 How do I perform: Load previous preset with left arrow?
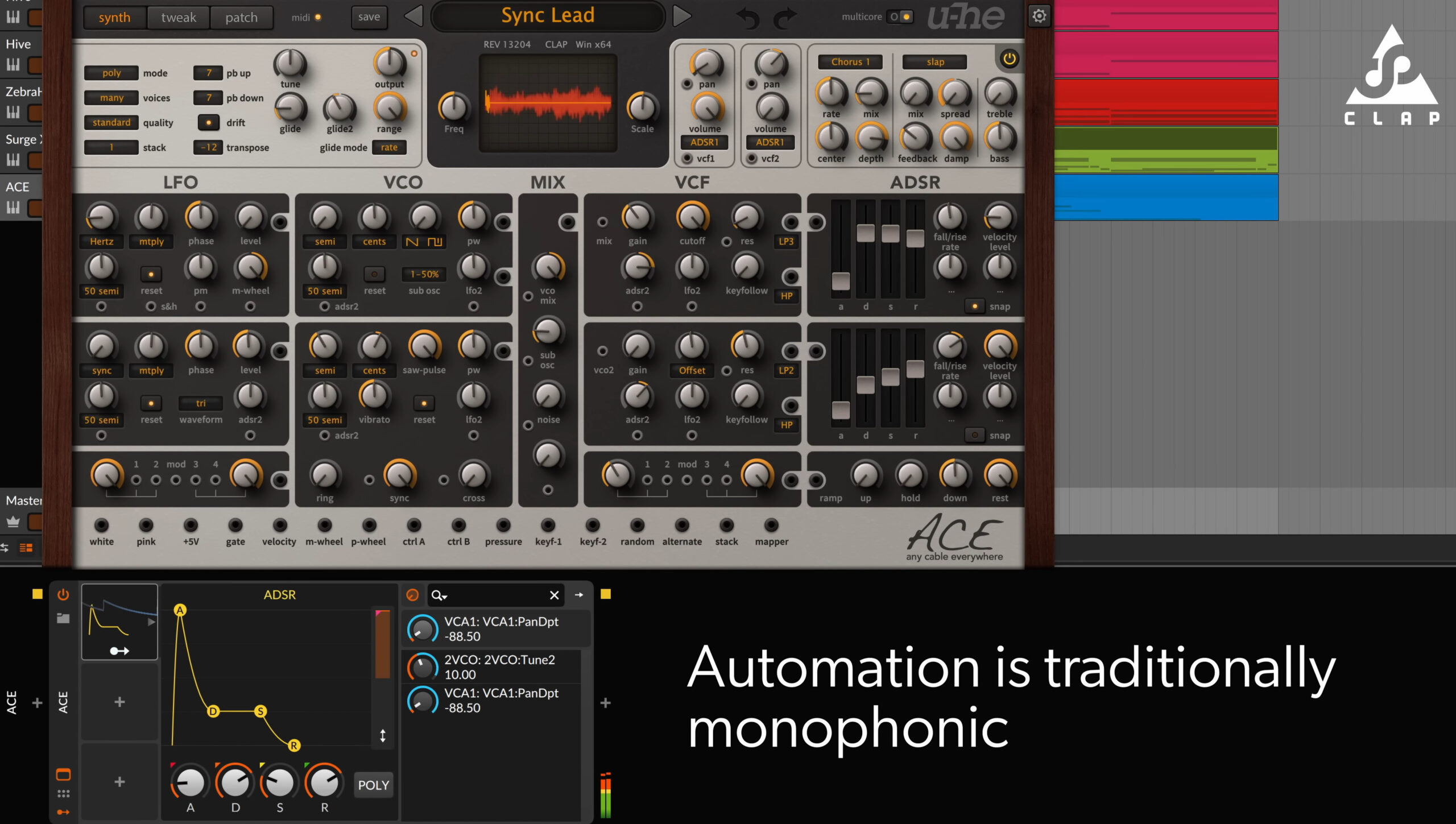point(413,16)
